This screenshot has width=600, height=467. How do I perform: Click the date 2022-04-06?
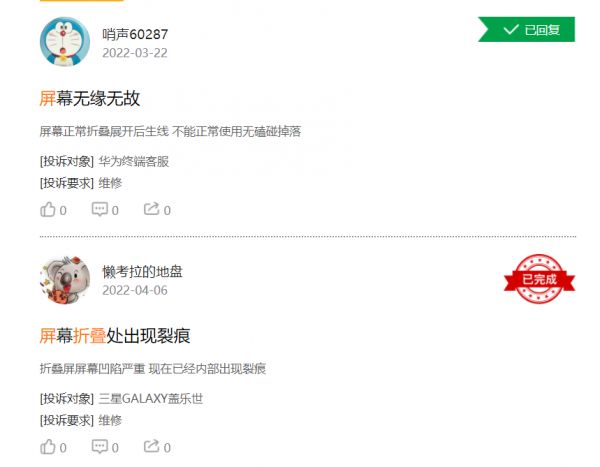point(135,291)
